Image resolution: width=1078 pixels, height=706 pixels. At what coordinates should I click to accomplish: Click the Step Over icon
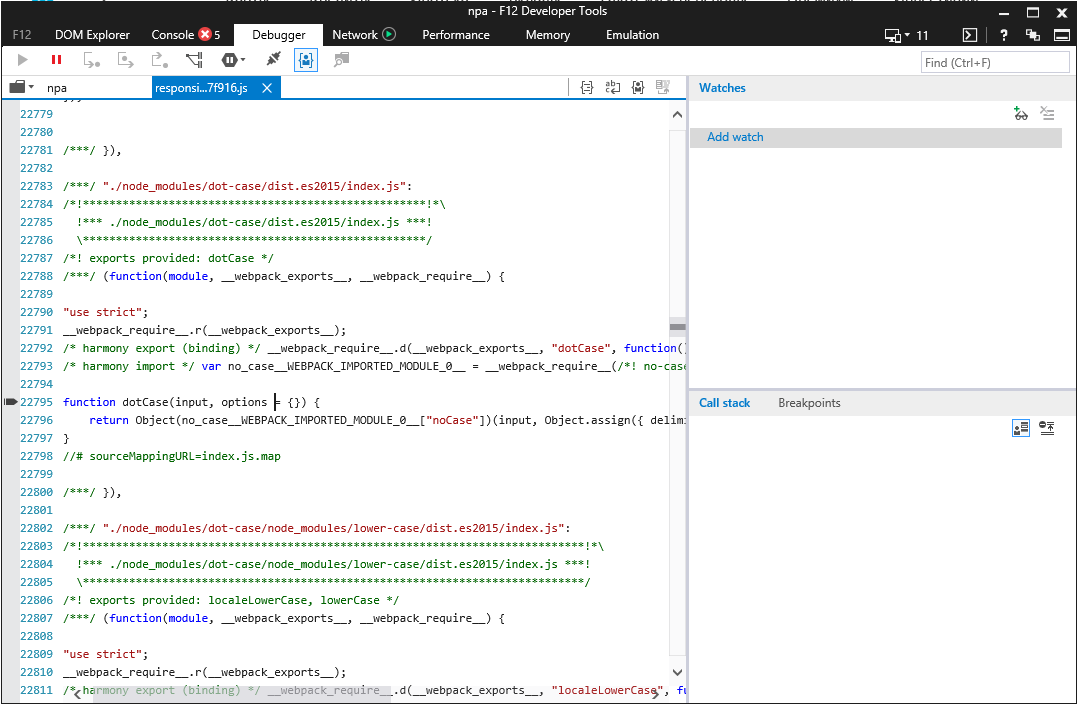125,60
